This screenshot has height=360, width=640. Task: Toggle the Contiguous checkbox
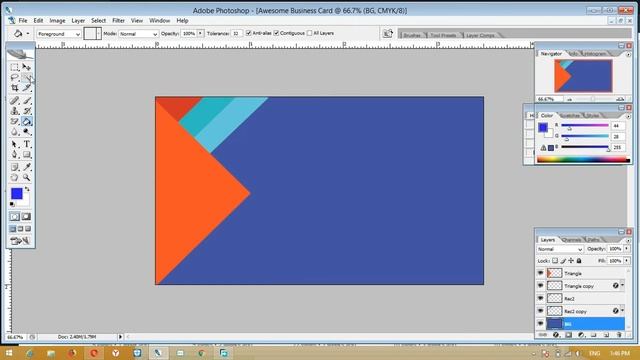click(x=276, y=33)
